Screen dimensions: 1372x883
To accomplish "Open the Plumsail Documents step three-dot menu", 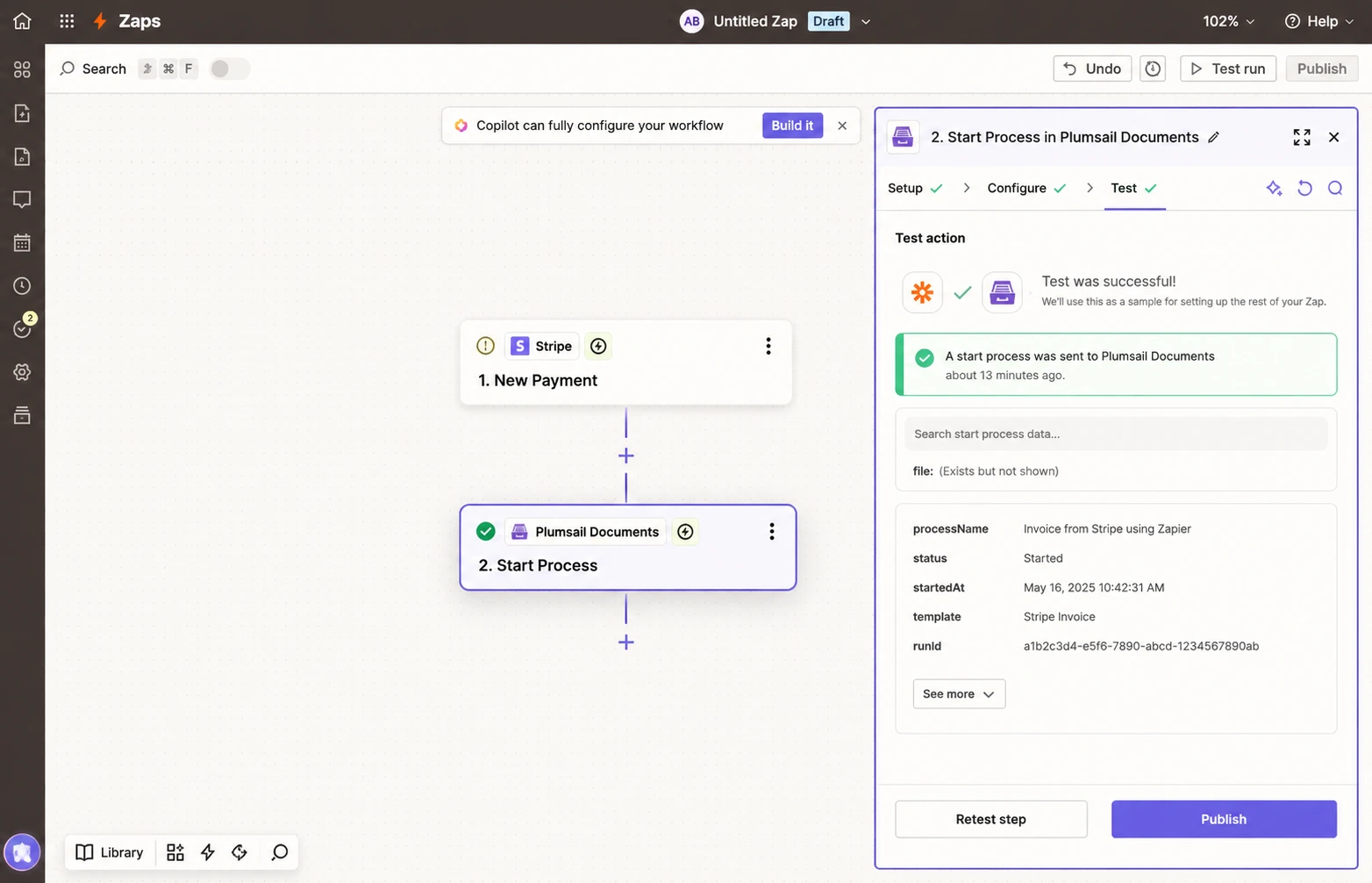I will click(x=772, y=532).
